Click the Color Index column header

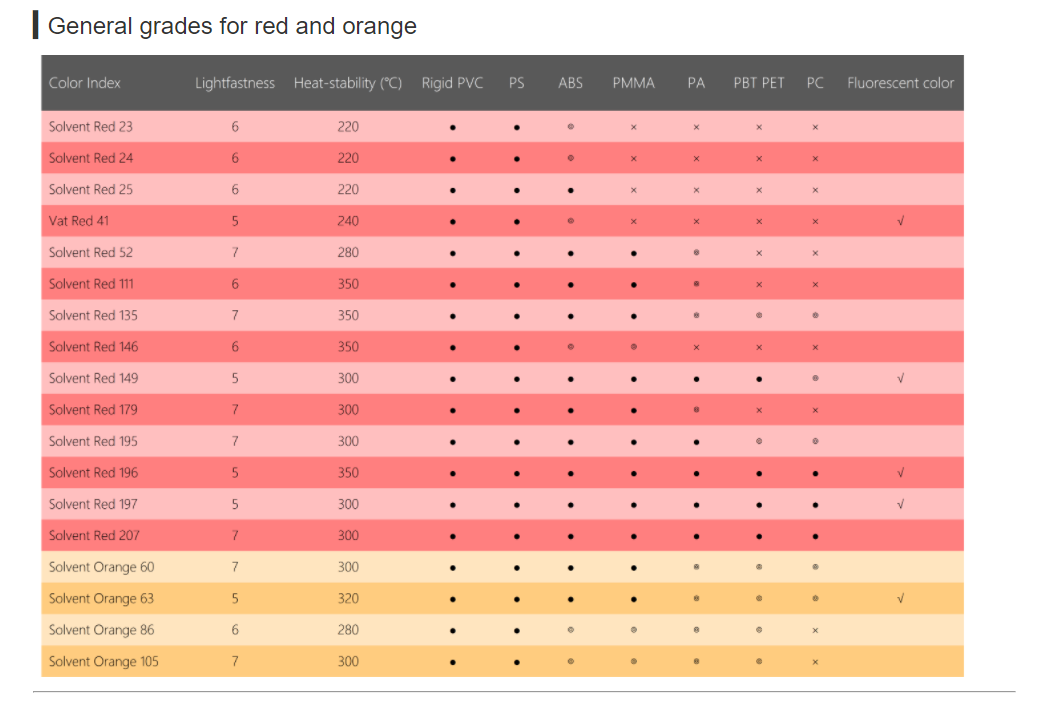85,83
